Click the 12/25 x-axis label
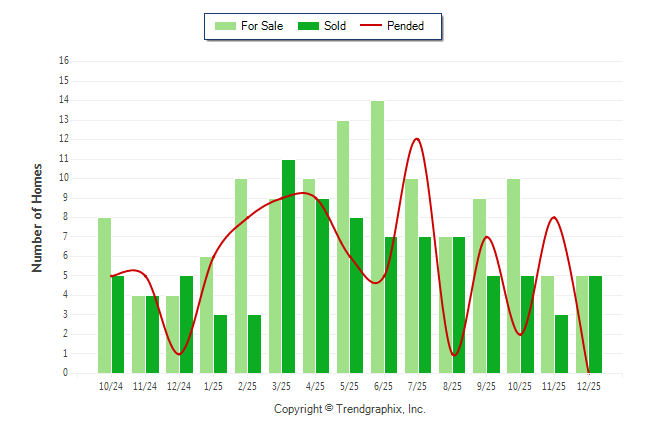 [588, 386]
